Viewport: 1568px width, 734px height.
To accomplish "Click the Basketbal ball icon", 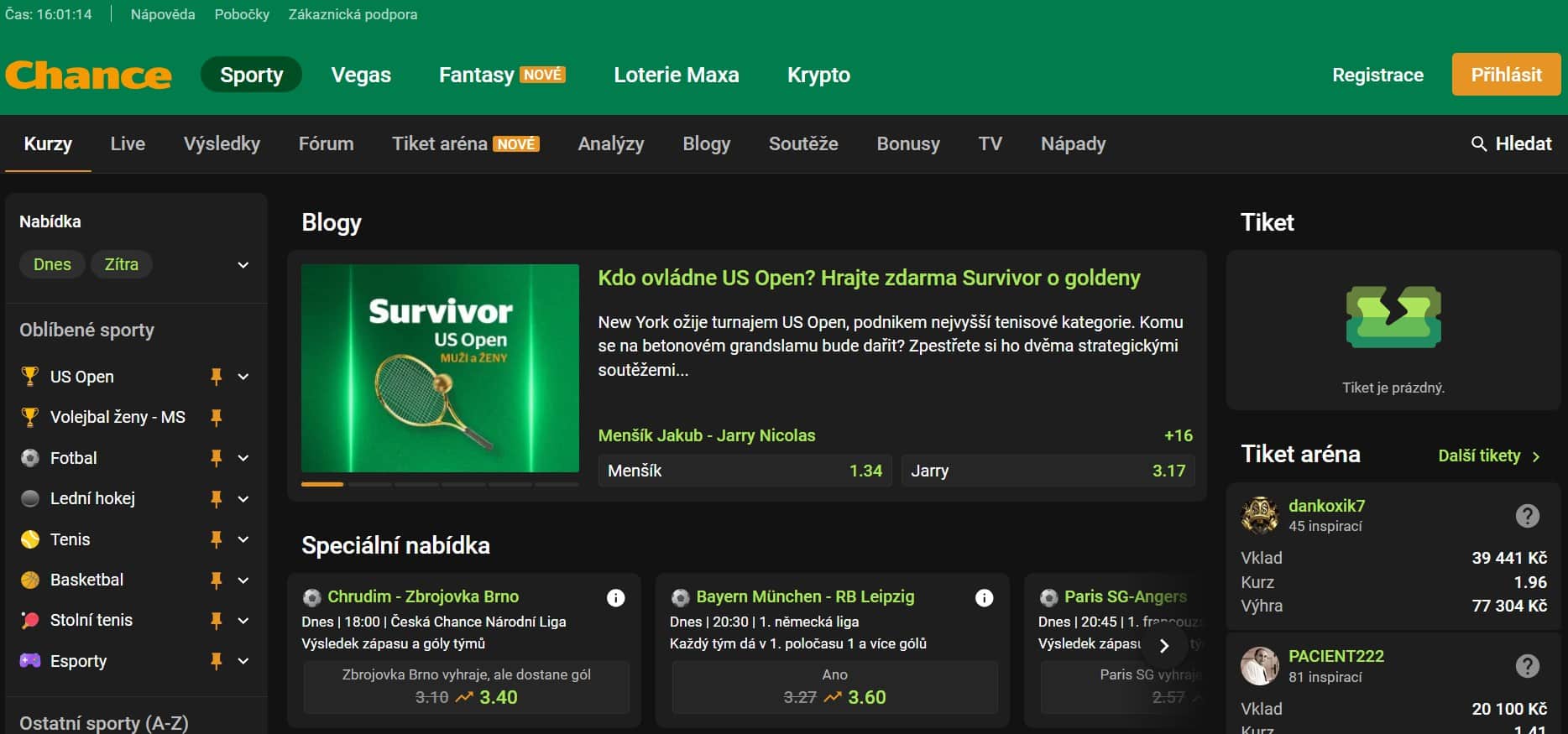I will [x=30, y=580].
